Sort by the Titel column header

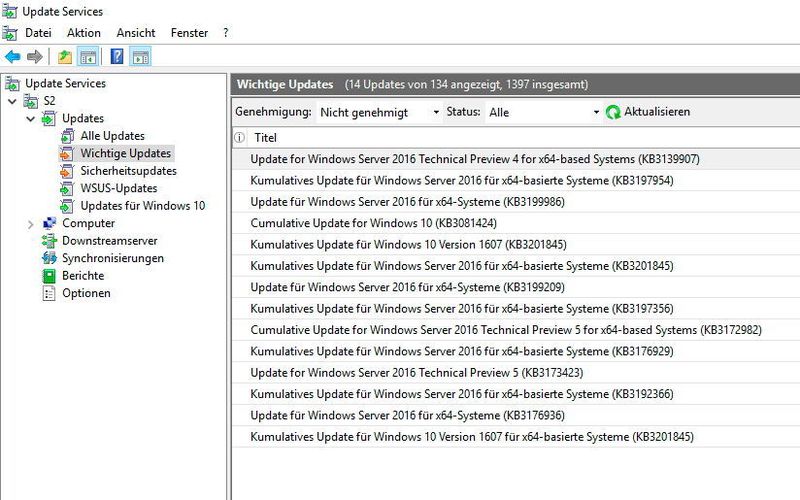click(265, 138)
